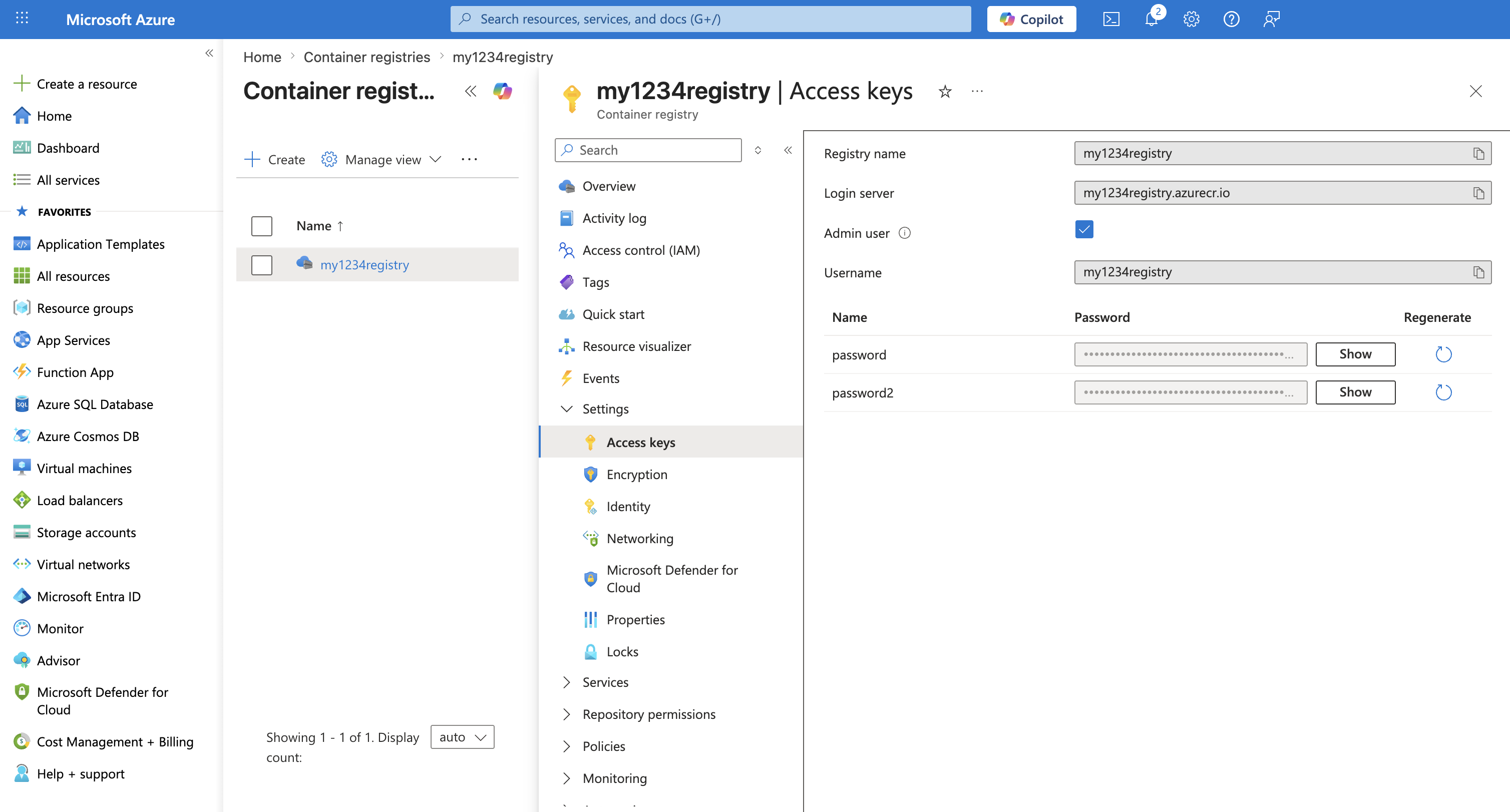Open the Azure portal menu grid icon
Screen dimensions: 1510x812
(22, 19)
